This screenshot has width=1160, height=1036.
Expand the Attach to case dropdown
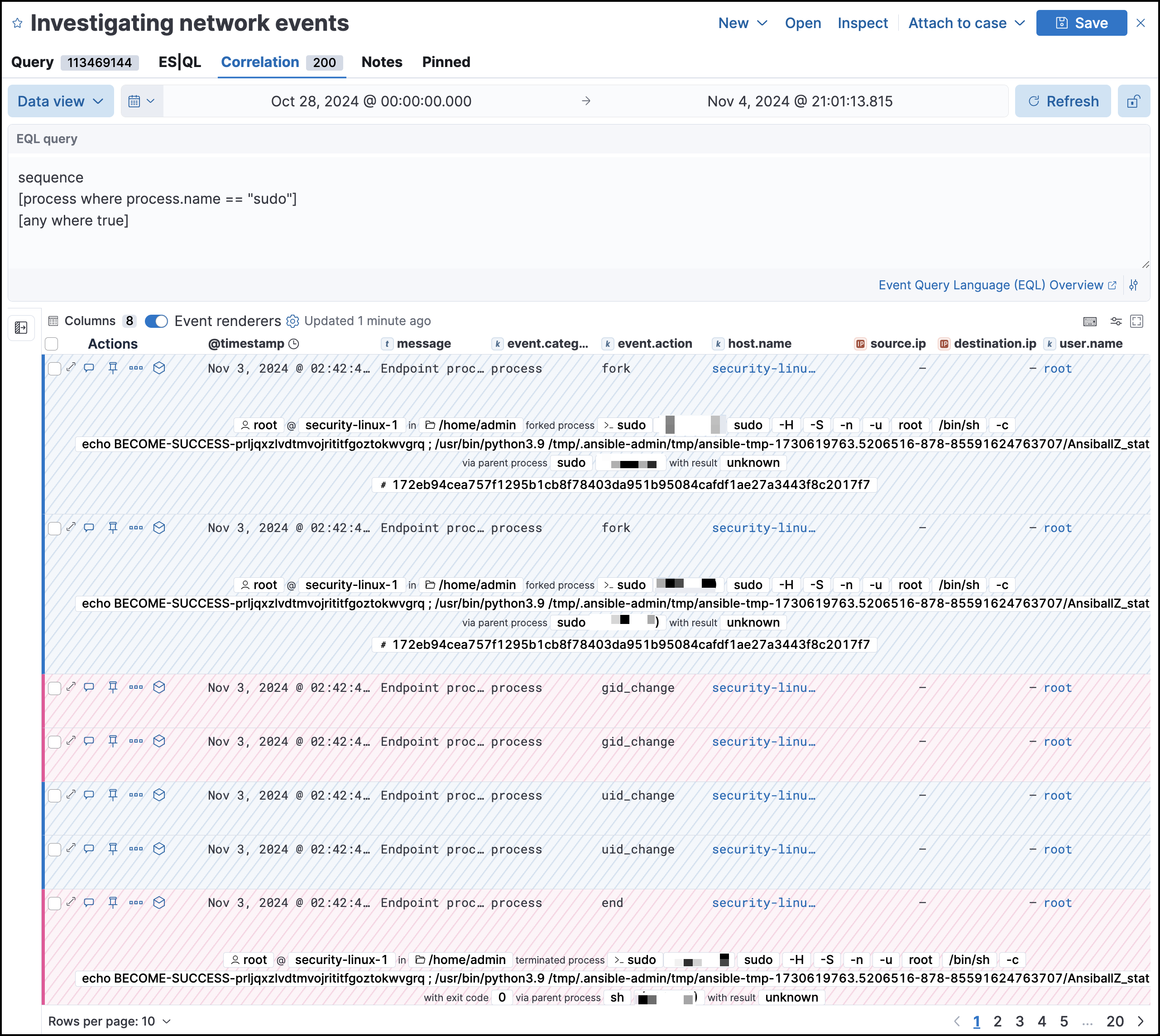pos(966,23)
